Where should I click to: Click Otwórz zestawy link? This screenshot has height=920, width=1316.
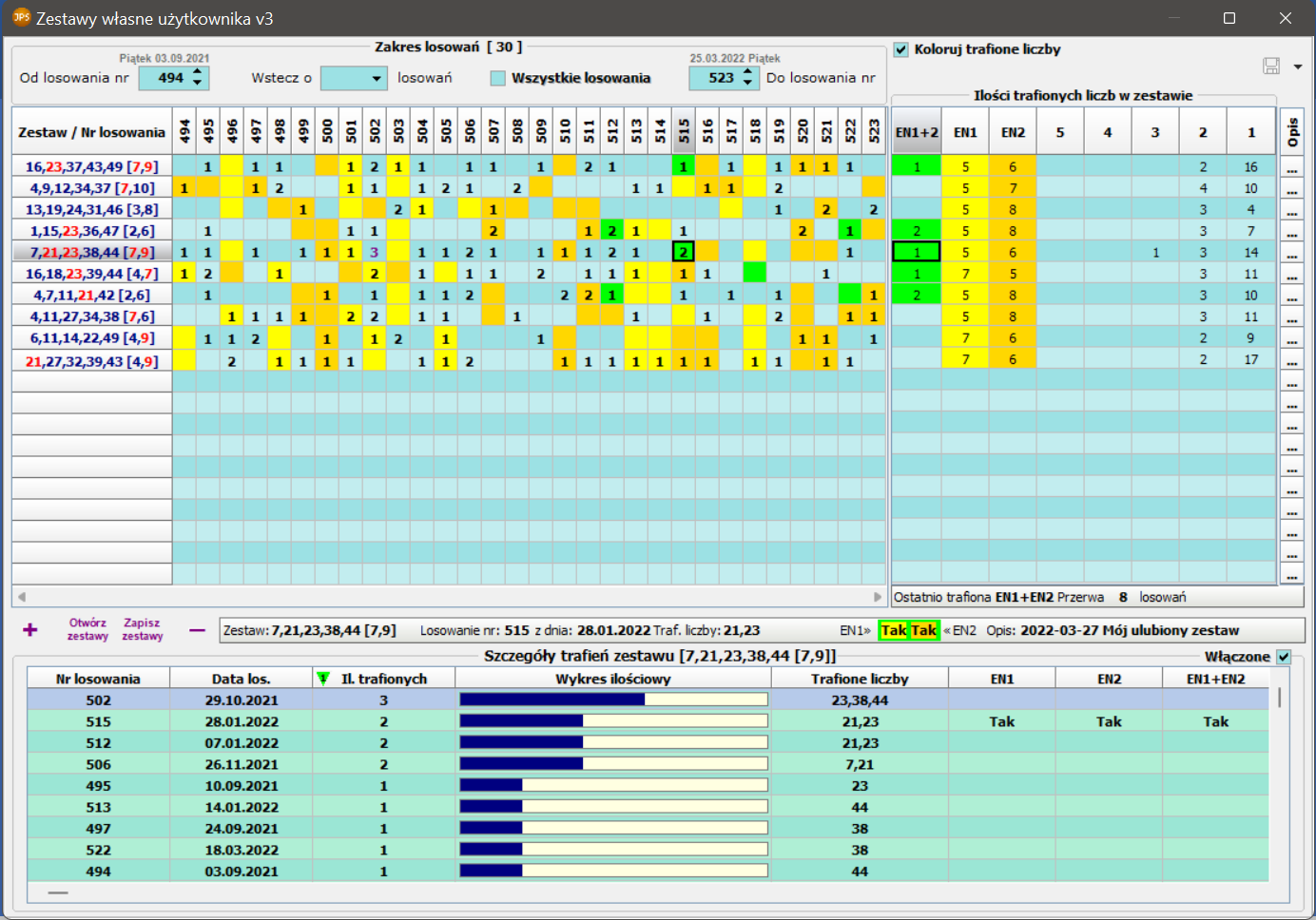tap(87, 629)
